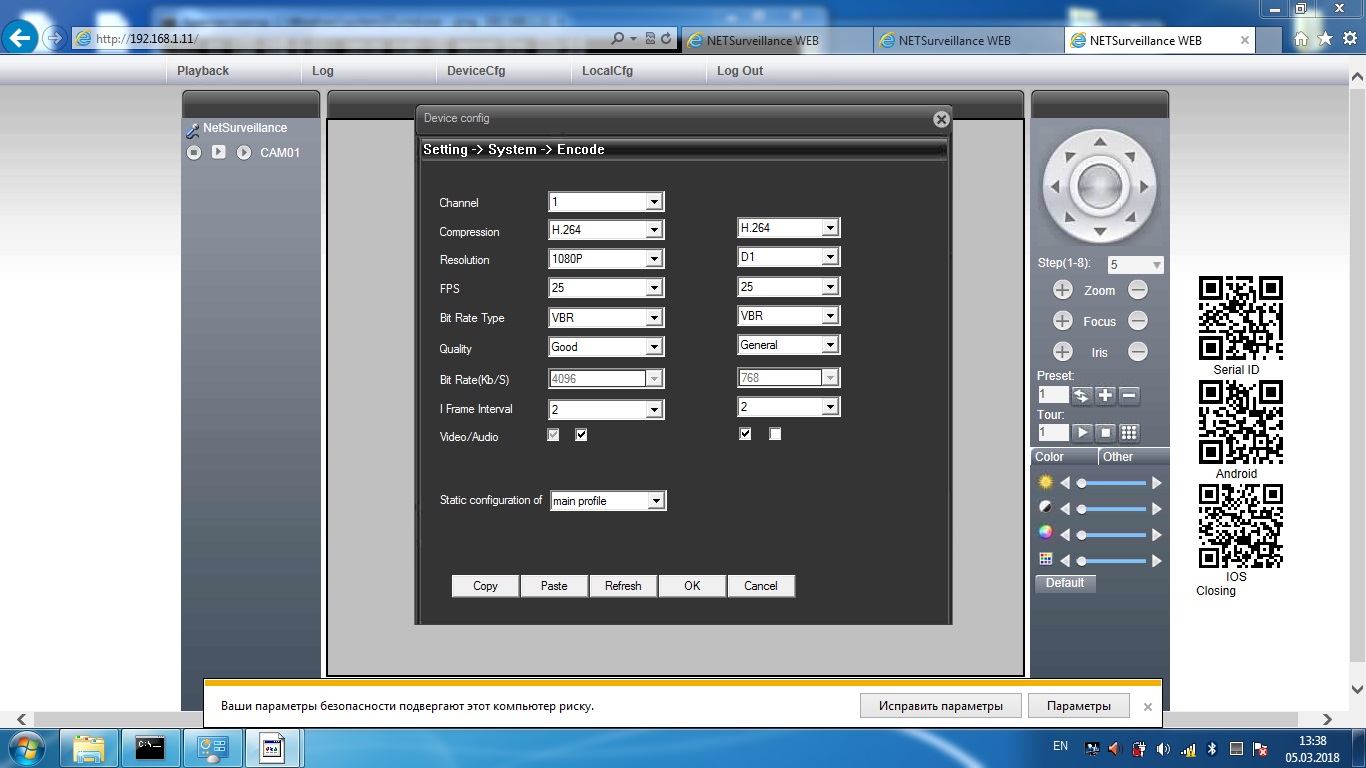
Task: Click the go to preset icon
Action: 1081,395
